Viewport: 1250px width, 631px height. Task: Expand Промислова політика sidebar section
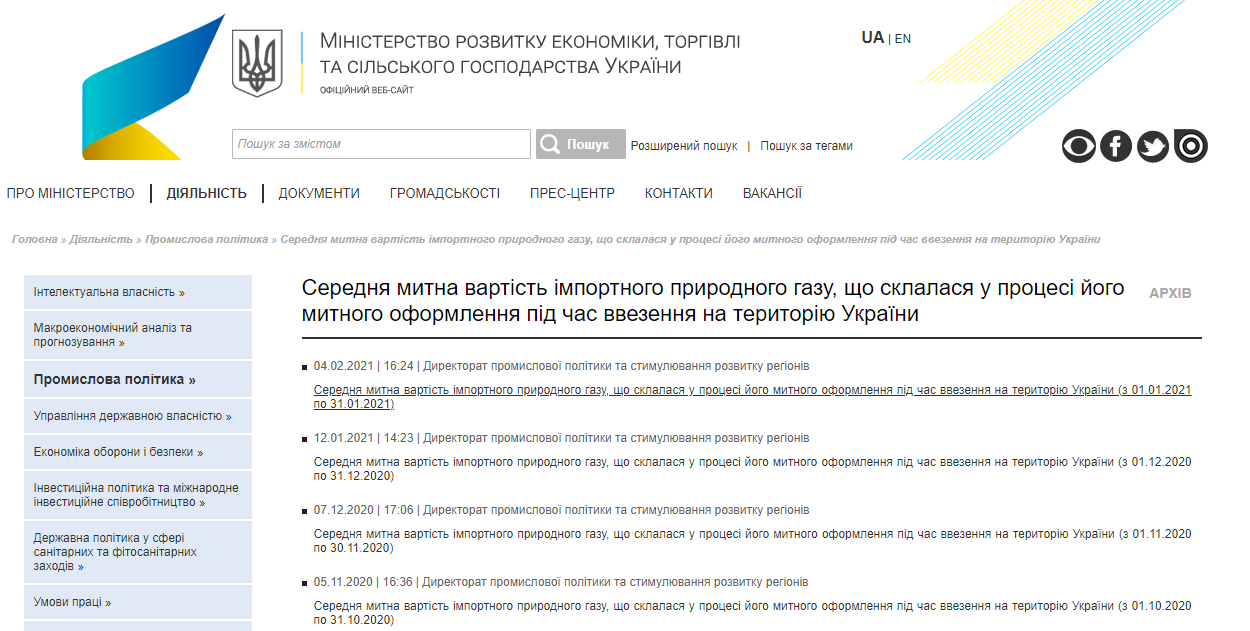tap(114, 380)
